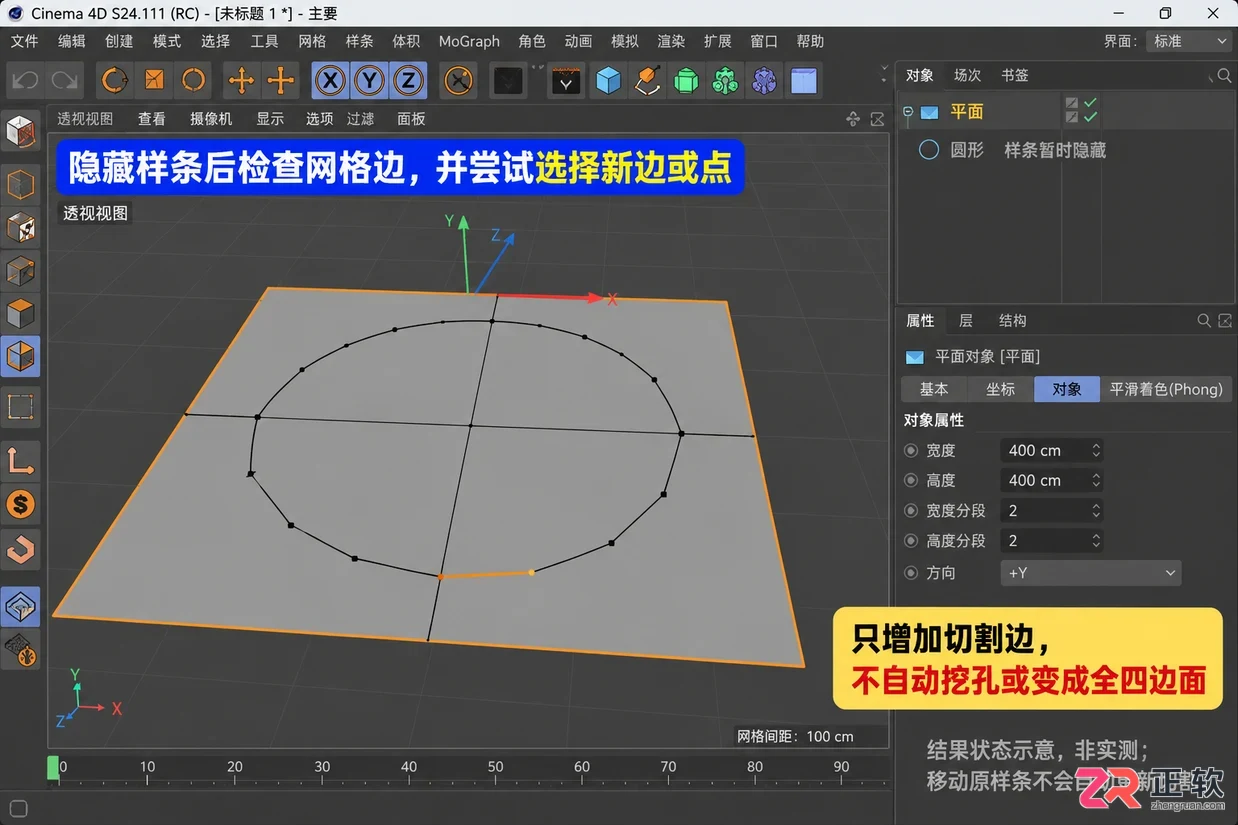The image size is (1238, 825).
Task: Open the viewport 查看 menu
Action: [152, 118]
